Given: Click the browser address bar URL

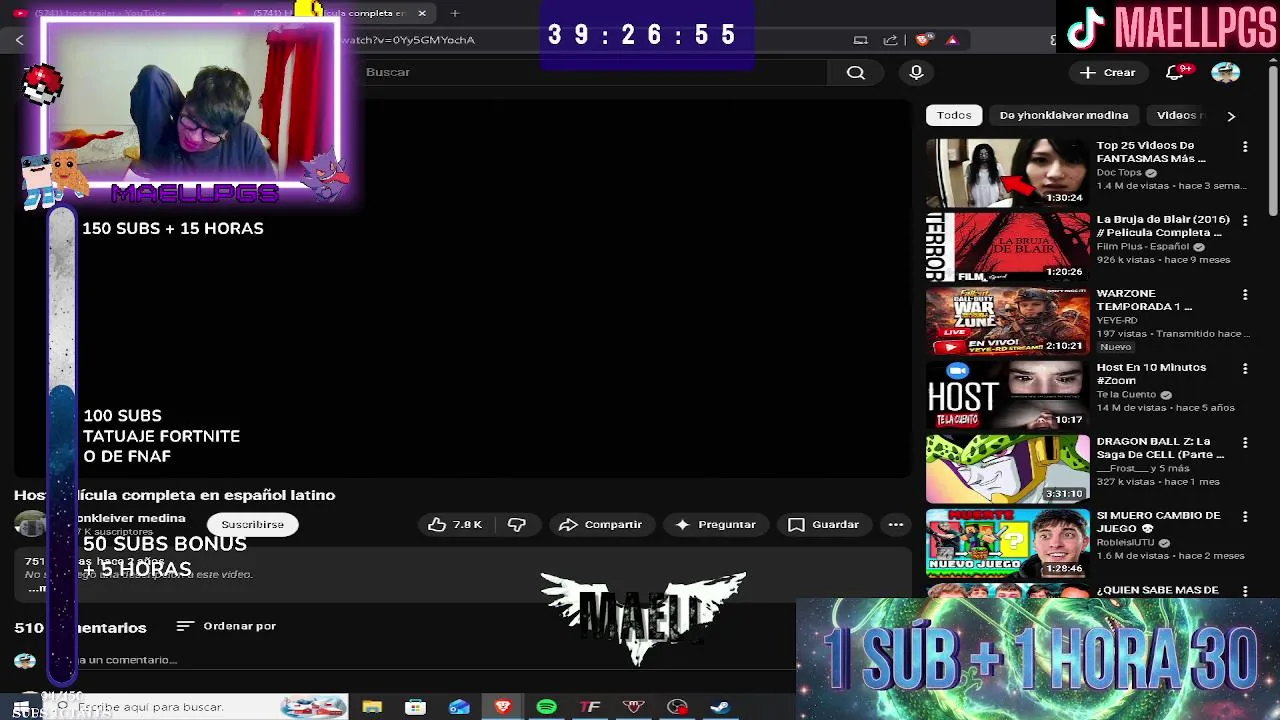Looking at the screenshot, I should pos(407,40).
